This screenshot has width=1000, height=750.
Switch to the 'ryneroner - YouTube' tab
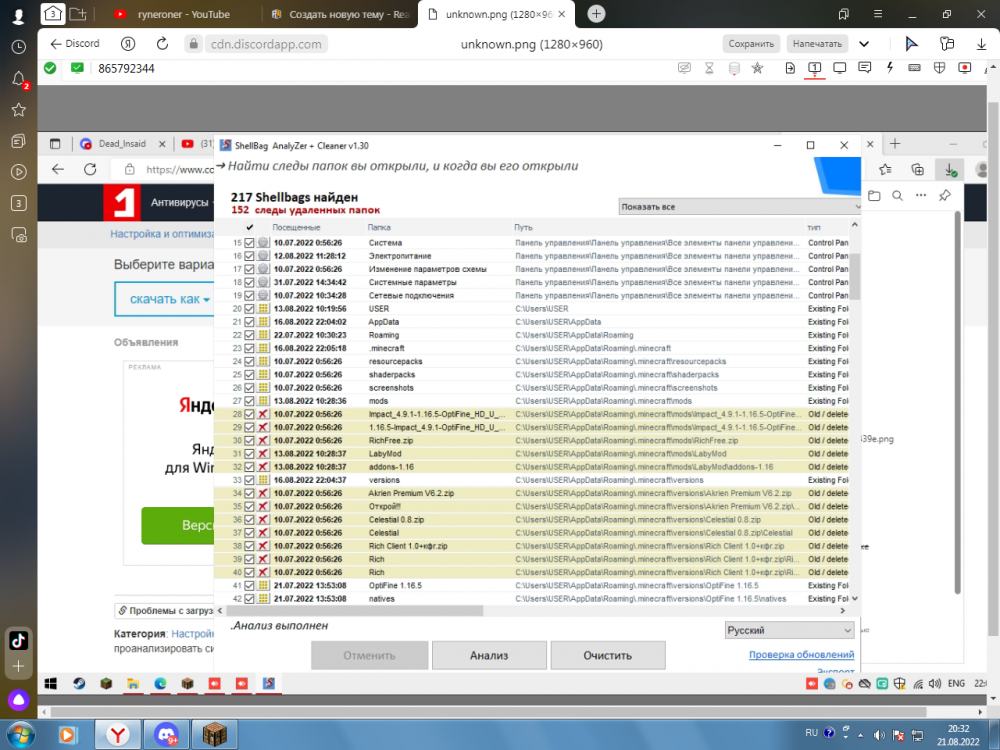pos(182,14)
